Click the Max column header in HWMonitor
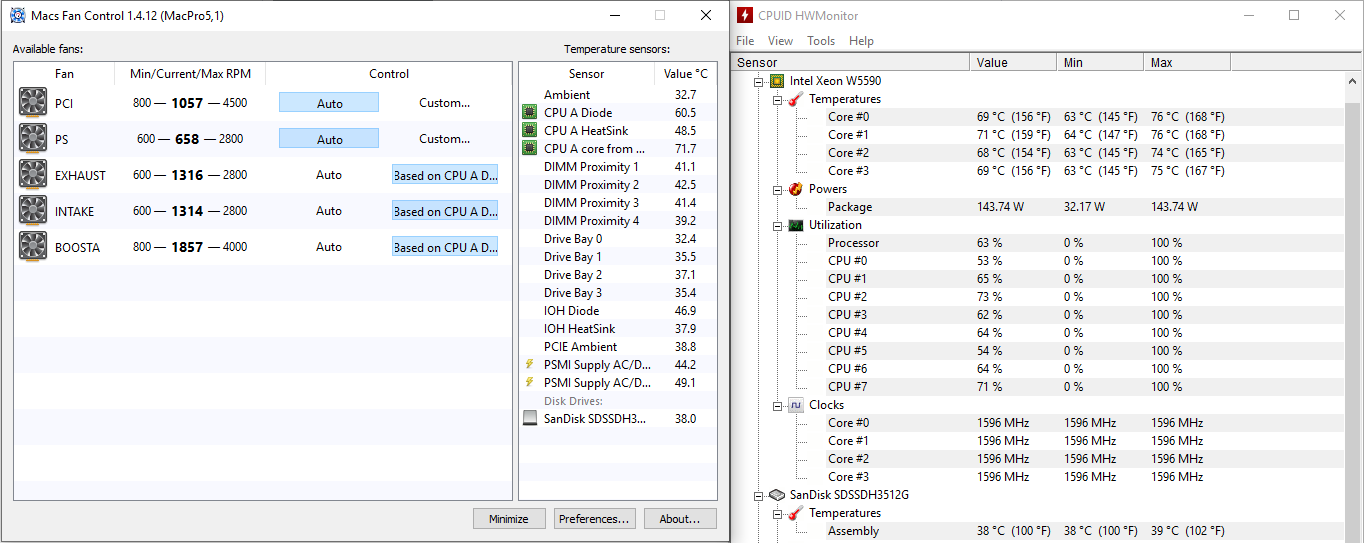The image size is (1364, 543). 1187,62
